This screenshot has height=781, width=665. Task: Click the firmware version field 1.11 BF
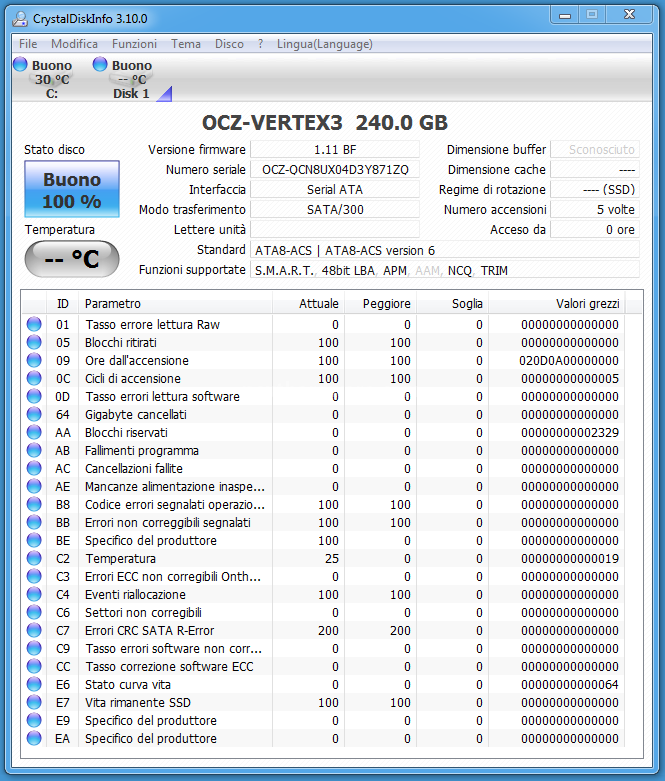[335, 149]
